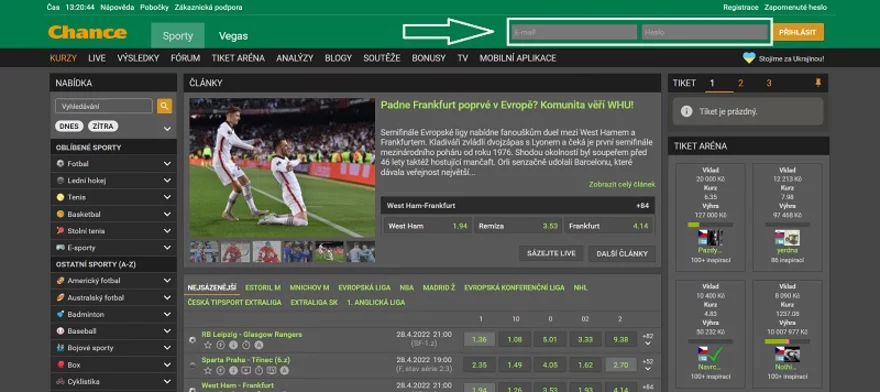Click the orange search magnifier icon
Screen dimensions: 880x392
[164, 106]
